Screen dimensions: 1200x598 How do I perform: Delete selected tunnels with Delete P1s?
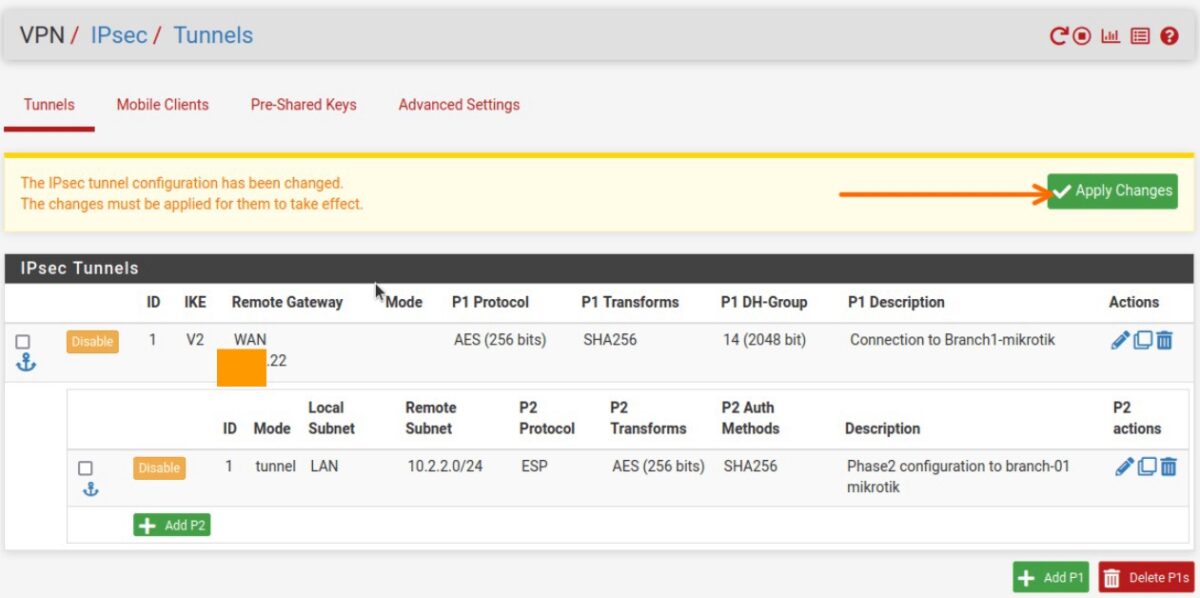click(1147, 577)
